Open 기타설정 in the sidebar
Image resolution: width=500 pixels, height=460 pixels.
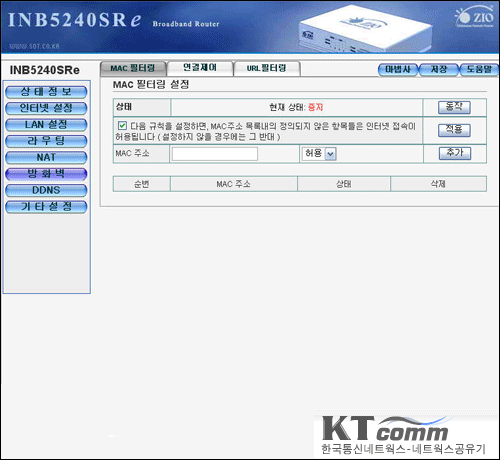(46, 207)
